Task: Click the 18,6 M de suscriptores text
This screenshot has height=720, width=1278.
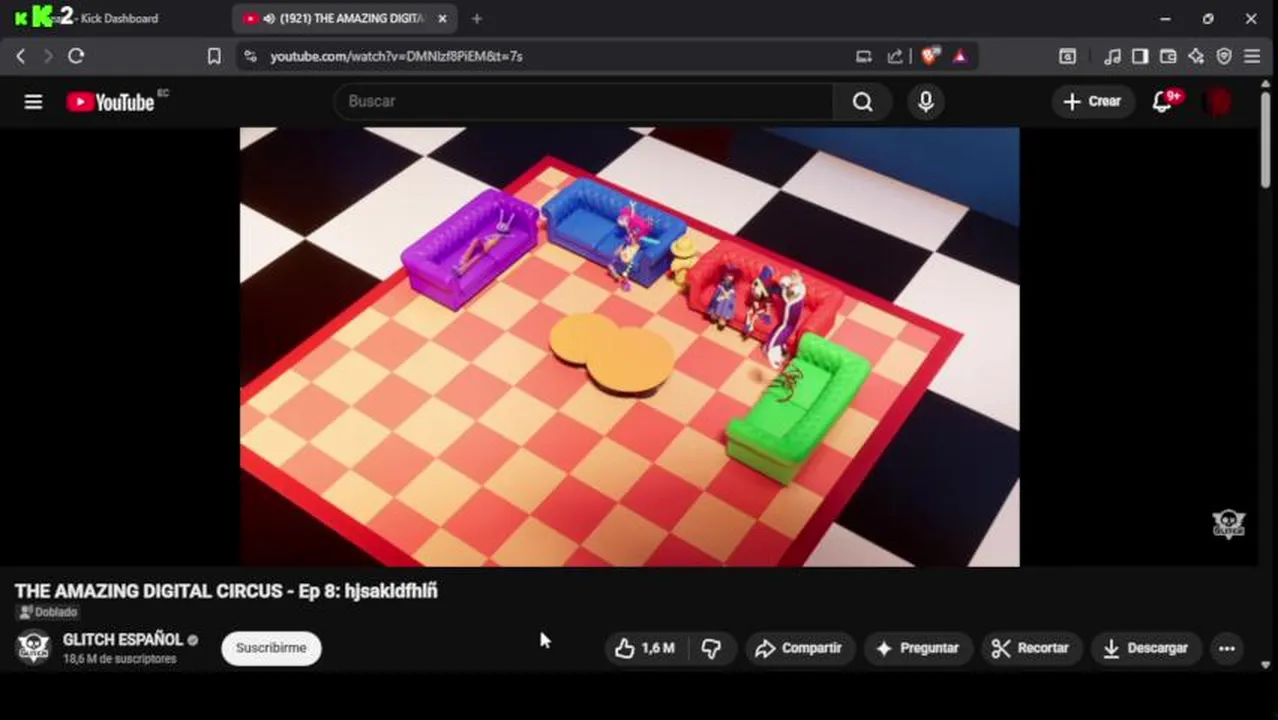Action: (120, 659)
